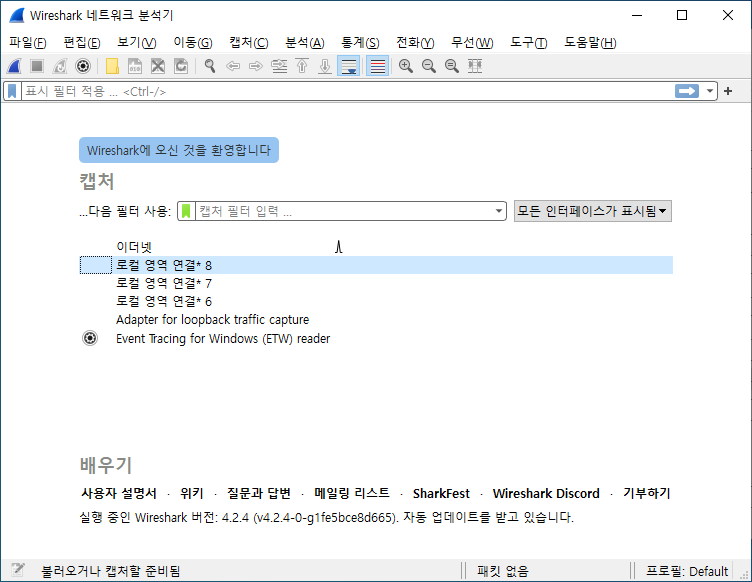This screenshot has width=752, height=582.
Task: Open the 분석(A) menu
Action: tap(305, 43)
